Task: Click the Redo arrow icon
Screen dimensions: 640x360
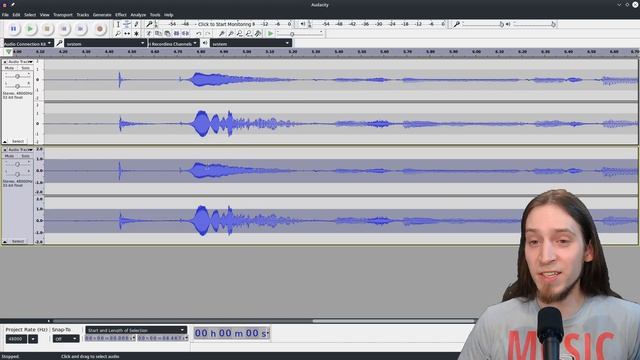Action: [208, 33]
